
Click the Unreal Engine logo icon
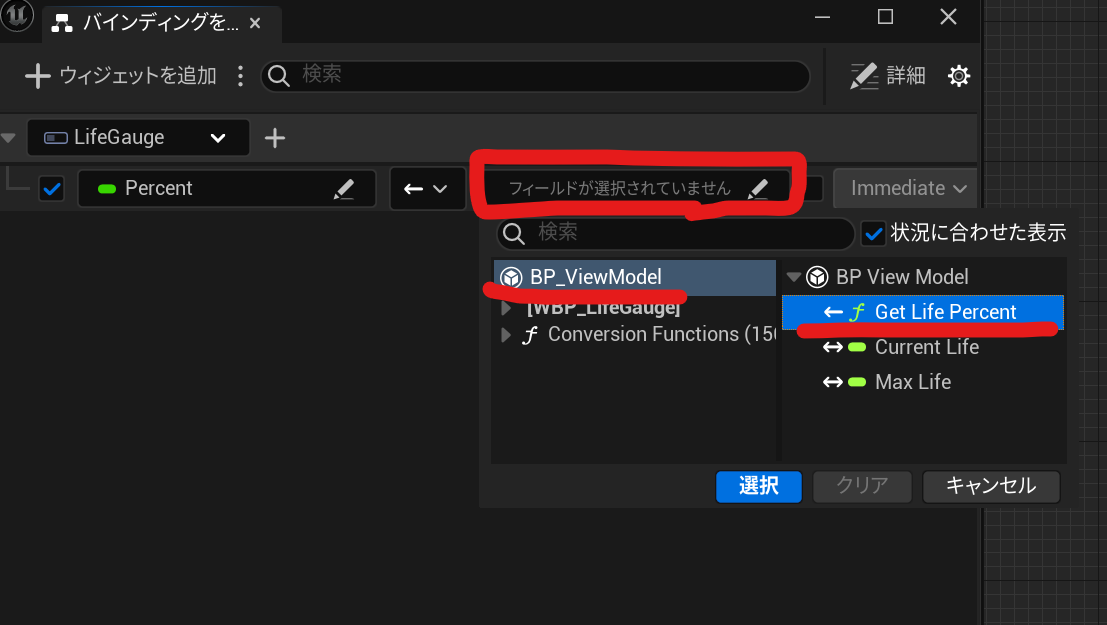click(x=17, y=16)
